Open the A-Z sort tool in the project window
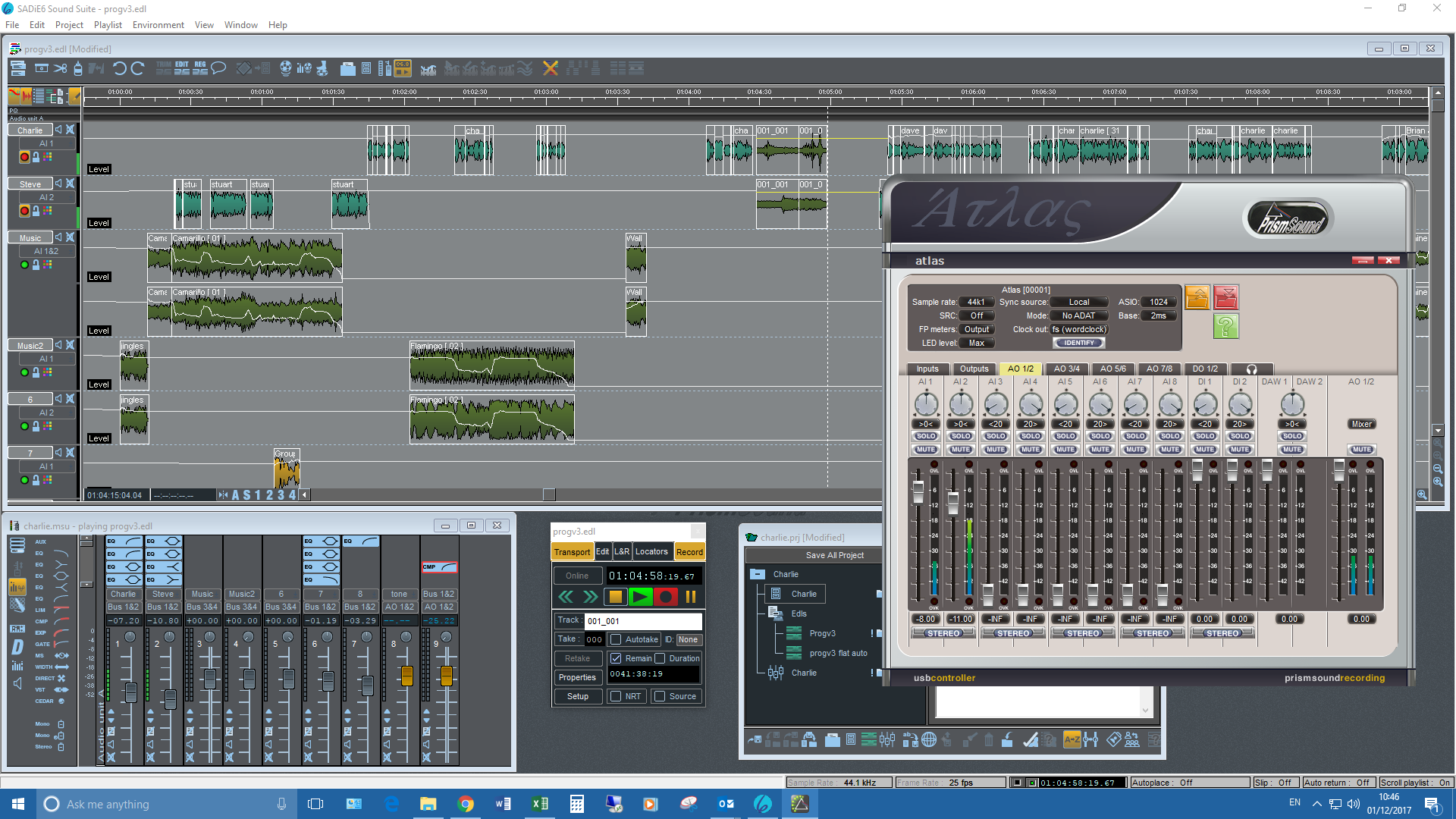Screen dimensions: 1456x819 [x=1072, y=739]
